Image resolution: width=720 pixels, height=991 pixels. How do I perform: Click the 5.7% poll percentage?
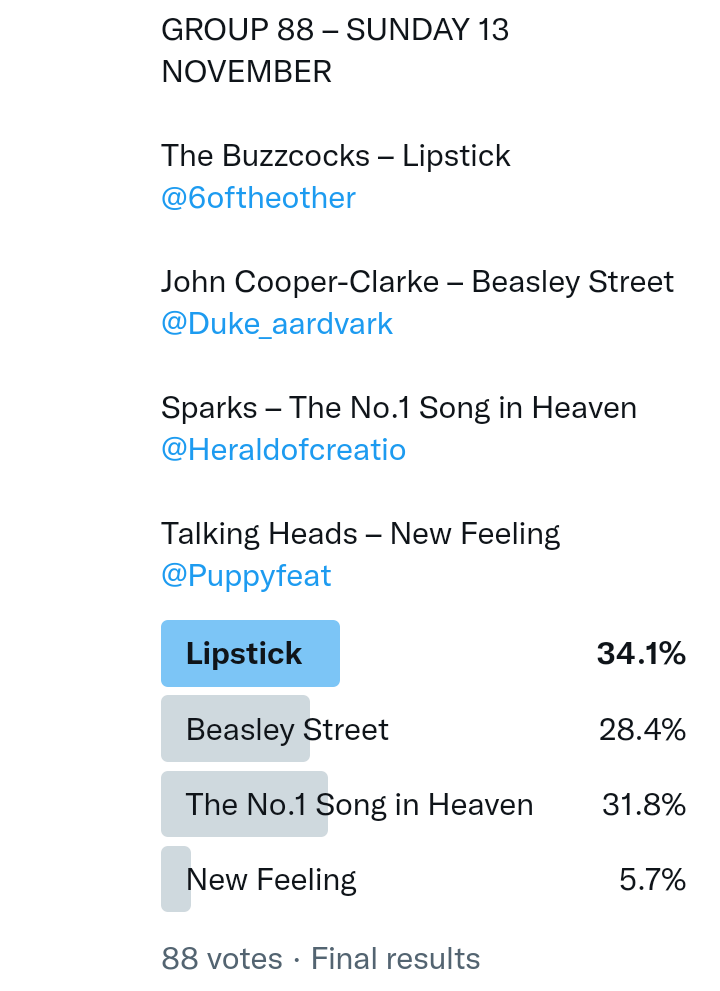(652, 880)
